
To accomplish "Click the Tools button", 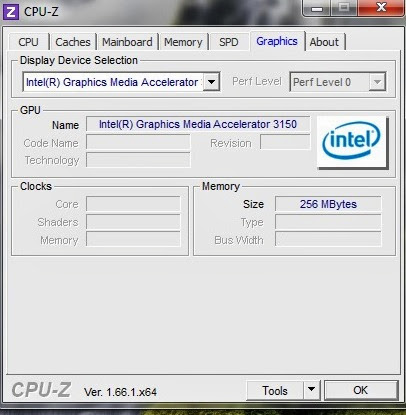I will (275, 390).
